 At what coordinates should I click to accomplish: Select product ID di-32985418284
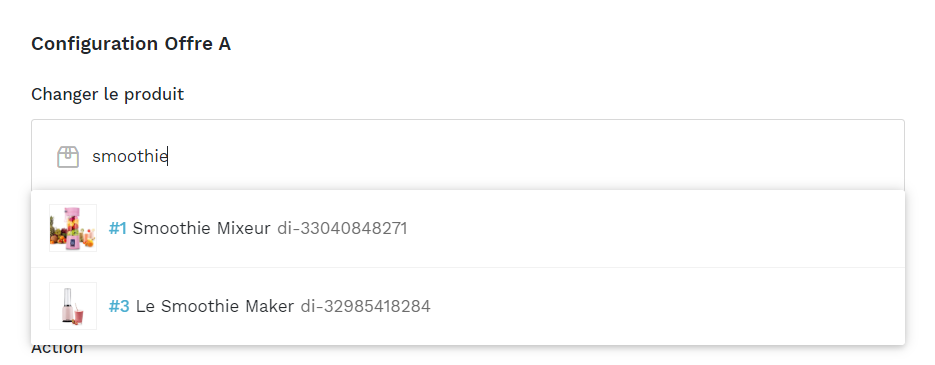point(365,307)
